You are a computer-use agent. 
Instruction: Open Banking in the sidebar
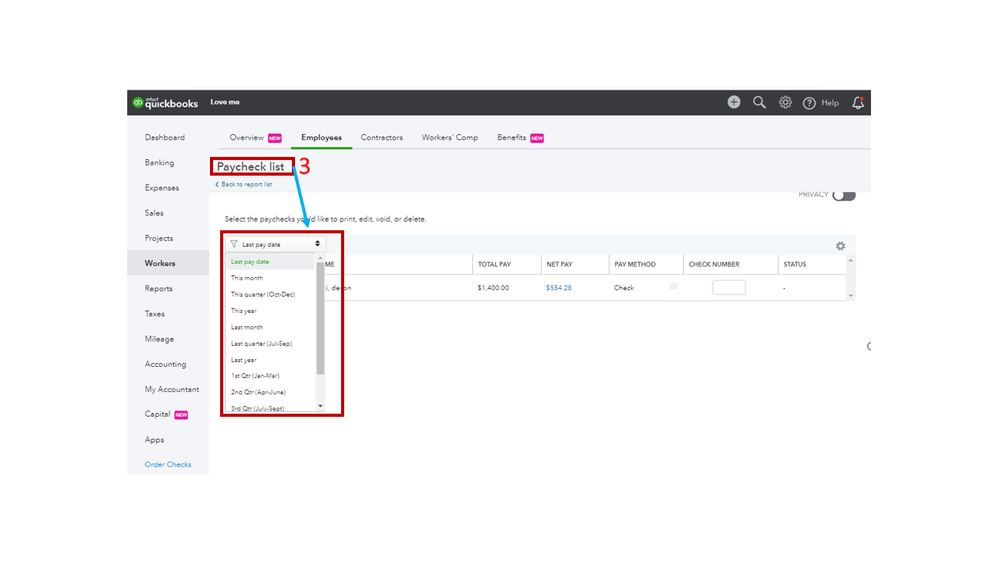point(159,162)
